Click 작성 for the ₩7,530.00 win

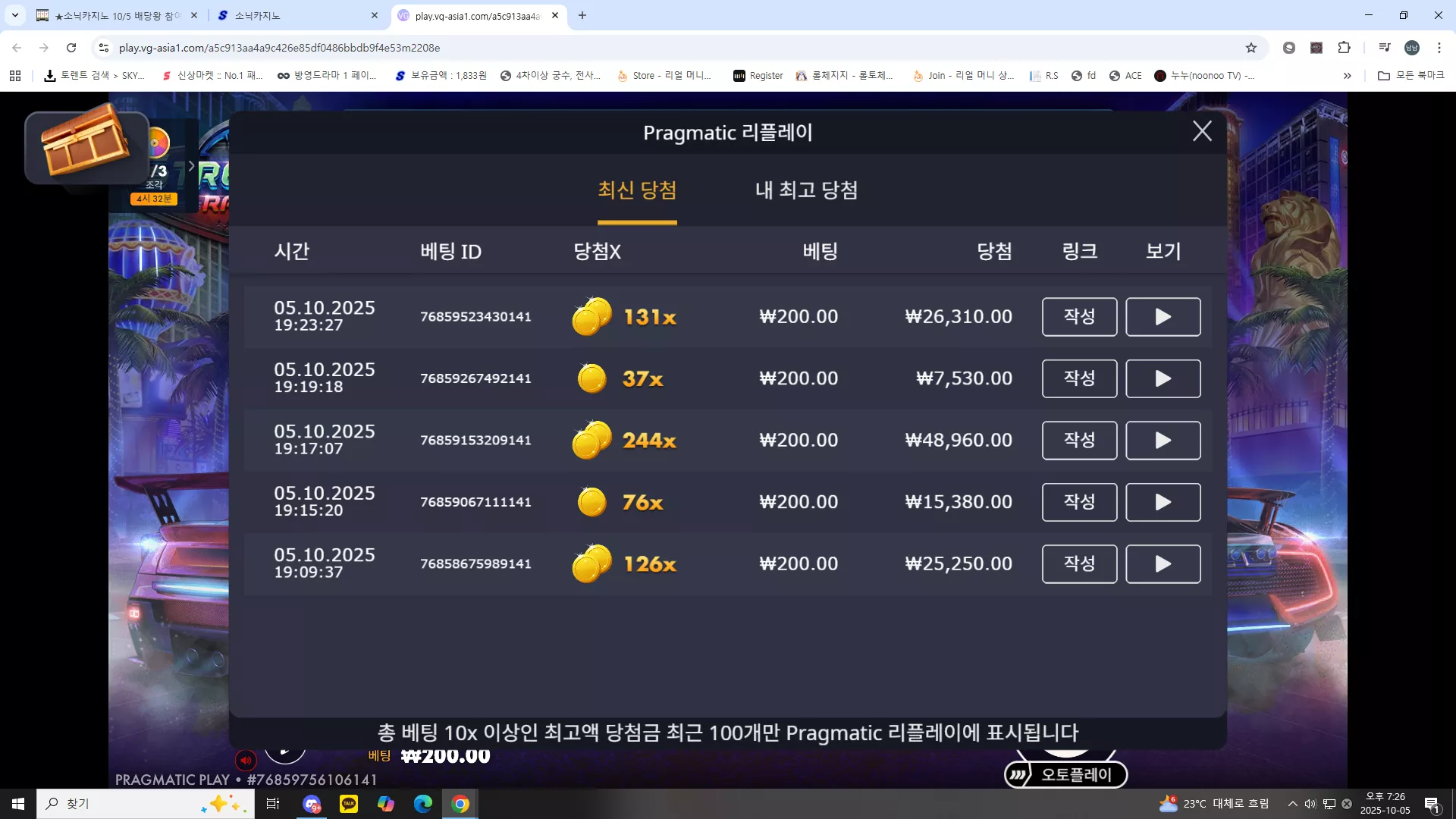coord(1079,378)
